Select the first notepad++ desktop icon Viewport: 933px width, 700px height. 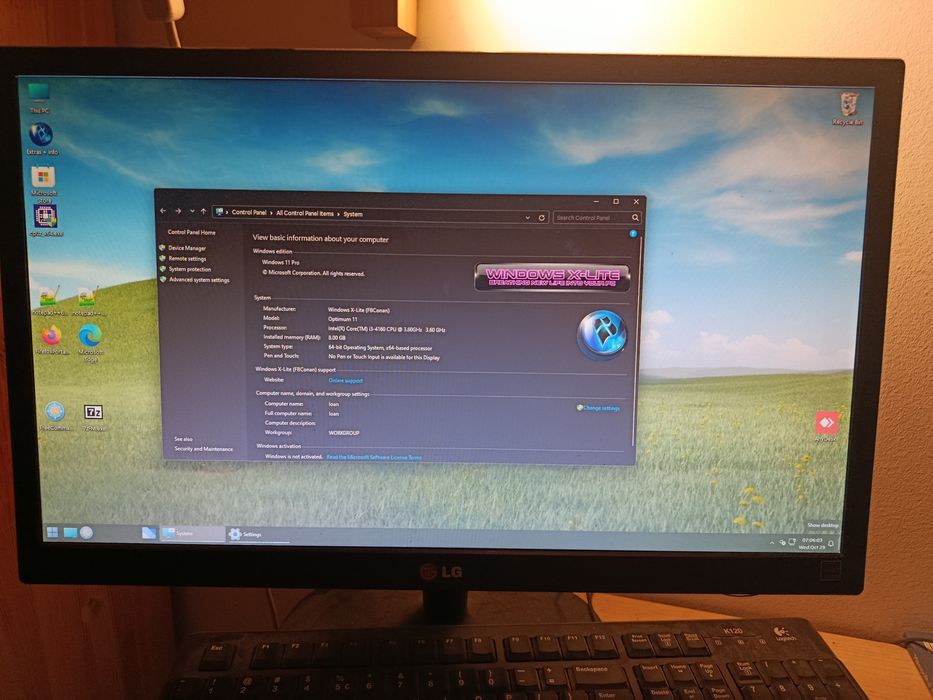[x=49, y=301]
